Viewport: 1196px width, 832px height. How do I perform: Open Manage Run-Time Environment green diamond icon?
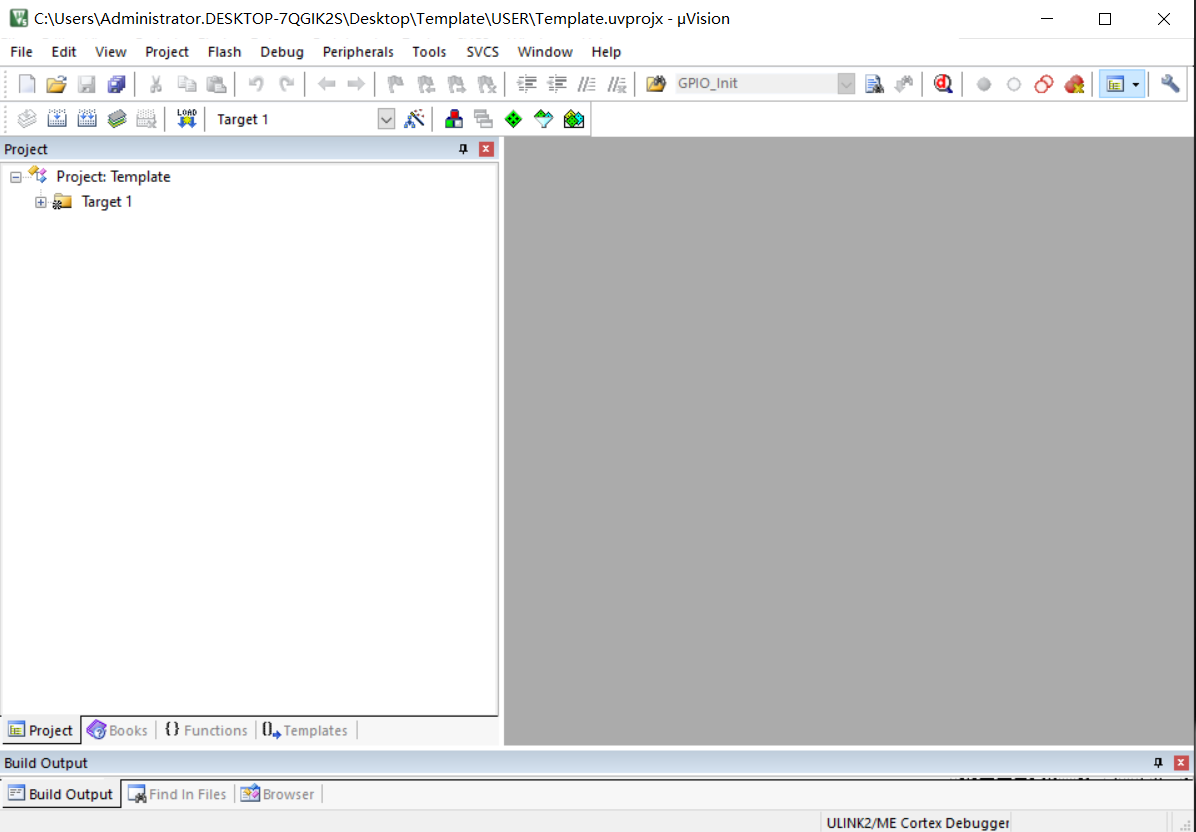tap(513, 119)
